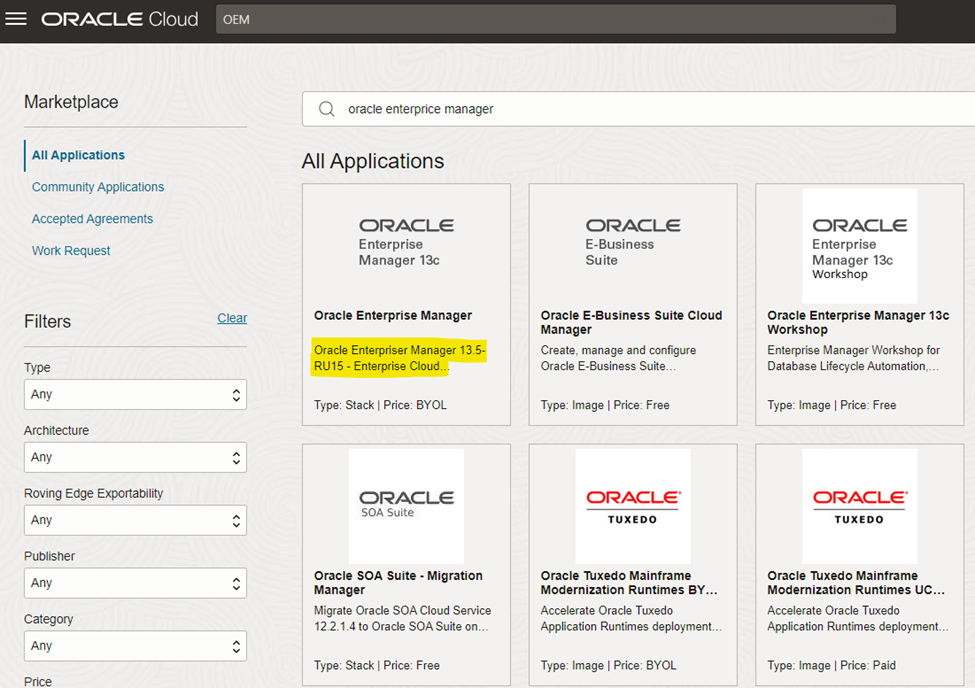Image resolution: width=975 pixels, height=688 pixels.
Task: Click Oracle Enterprise Manager 13c logo thumbnail
Action: 406,243
